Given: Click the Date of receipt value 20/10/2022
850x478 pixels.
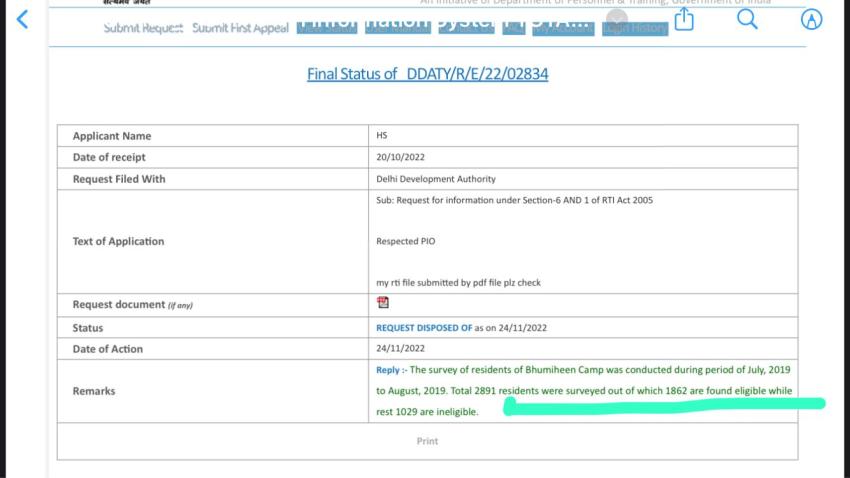Looking at the screenshot, I should (x=401, y=157).
